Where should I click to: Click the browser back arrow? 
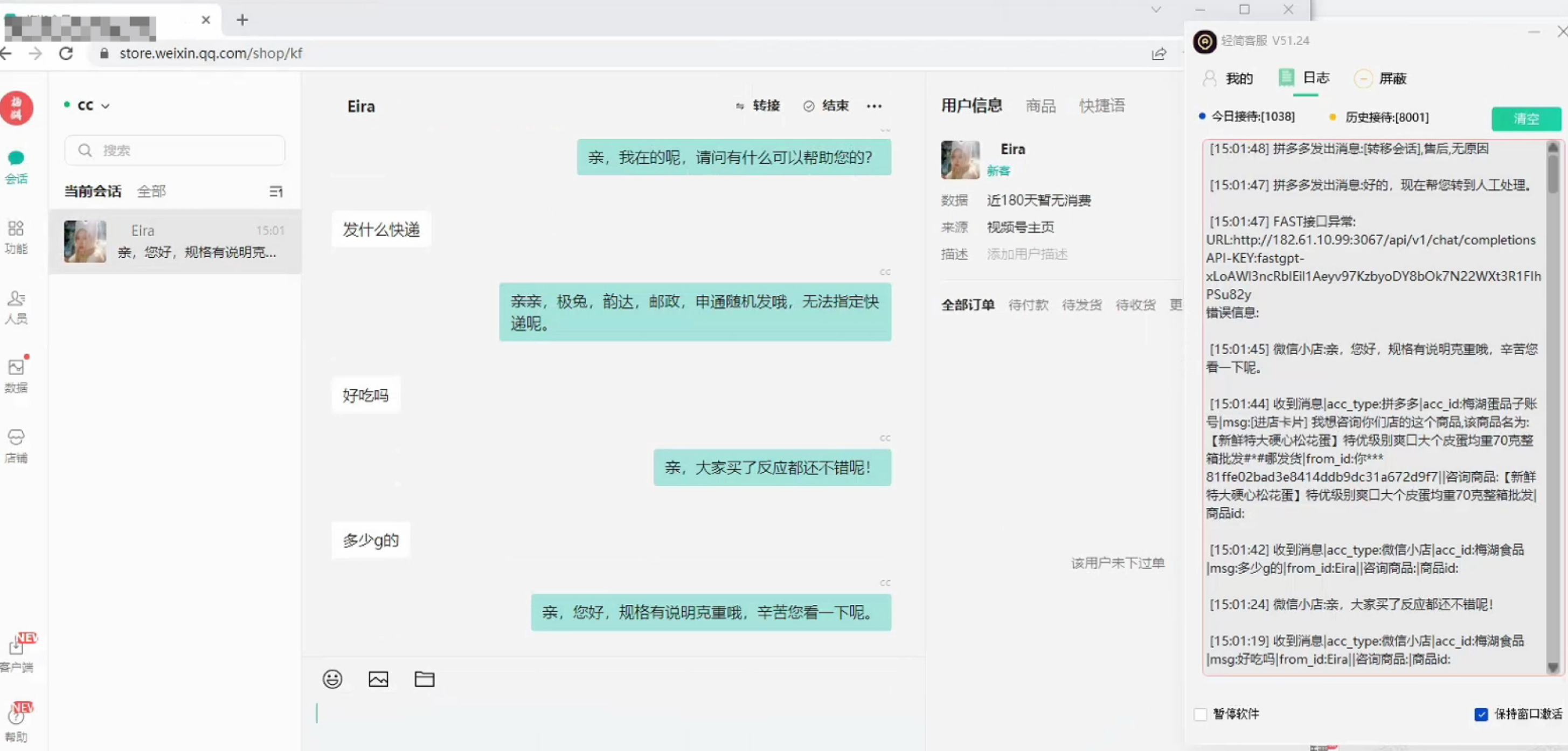(x=6, y=53)
